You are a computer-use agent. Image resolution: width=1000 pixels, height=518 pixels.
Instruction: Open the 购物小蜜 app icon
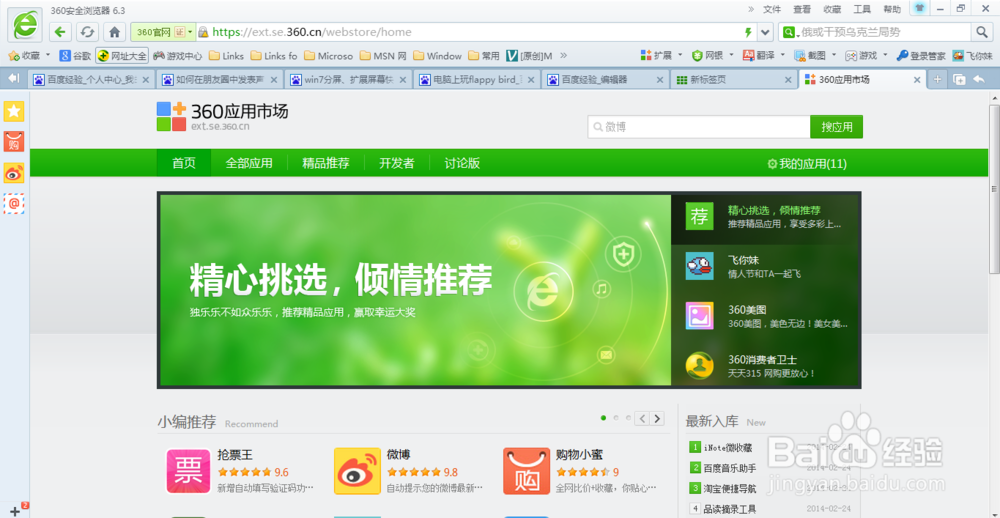(x=526, y=471)
